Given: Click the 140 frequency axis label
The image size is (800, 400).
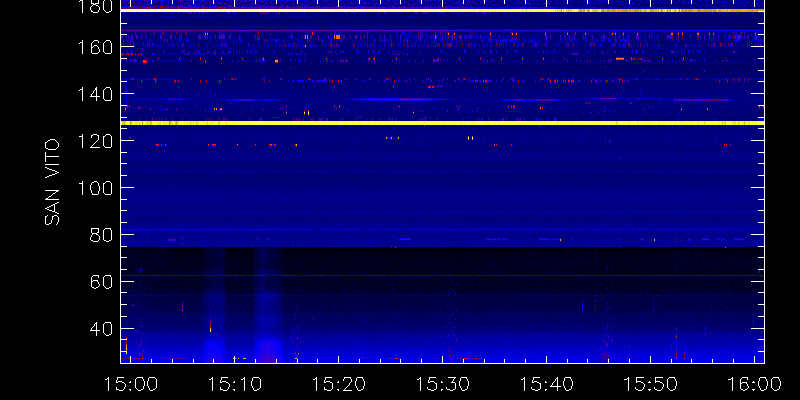Looking at the screenshot, I should pos(94,94).
